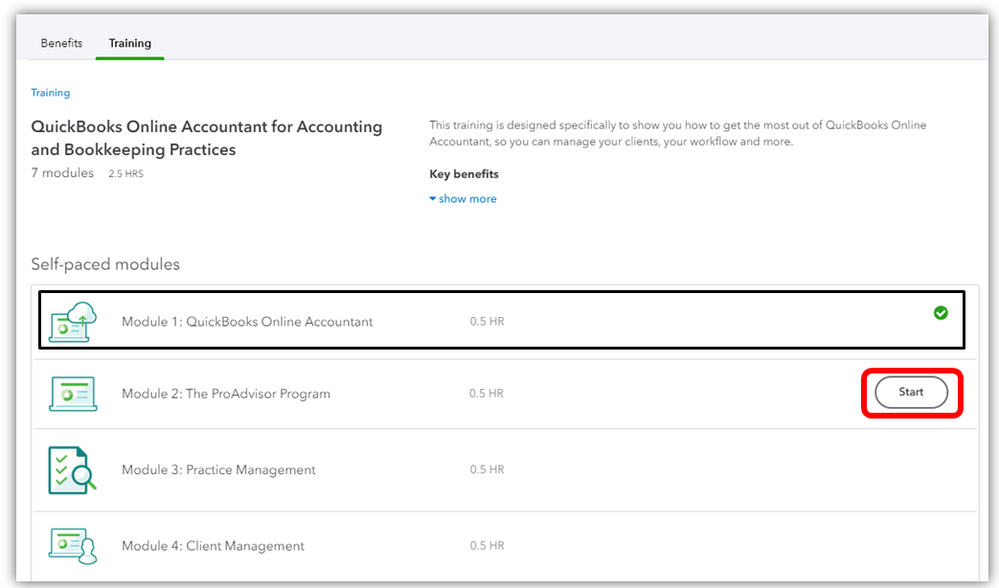Click the 0.5 HR duration for Module 2
Viewport: 999px width, 588px height.
(486, 394)
